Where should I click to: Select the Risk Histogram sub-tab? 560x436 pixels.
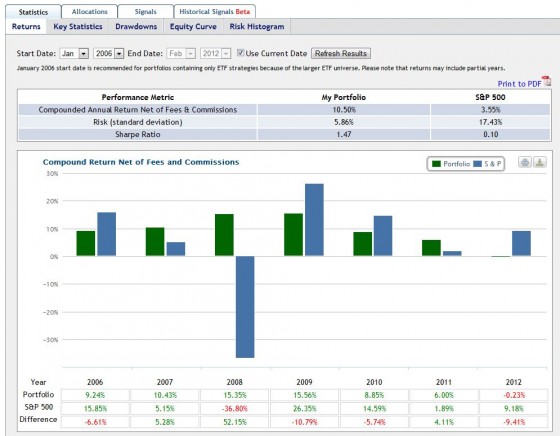coord(257,27)
